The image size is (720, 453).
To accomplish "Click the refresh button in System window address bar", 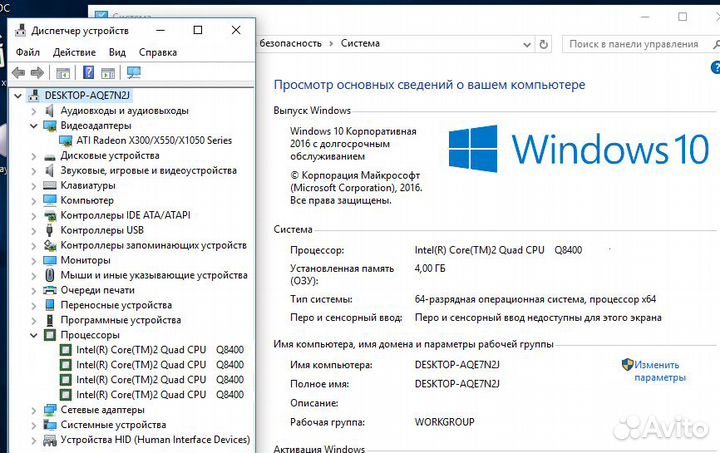I will pyautogui.click(x=544, y=44).
